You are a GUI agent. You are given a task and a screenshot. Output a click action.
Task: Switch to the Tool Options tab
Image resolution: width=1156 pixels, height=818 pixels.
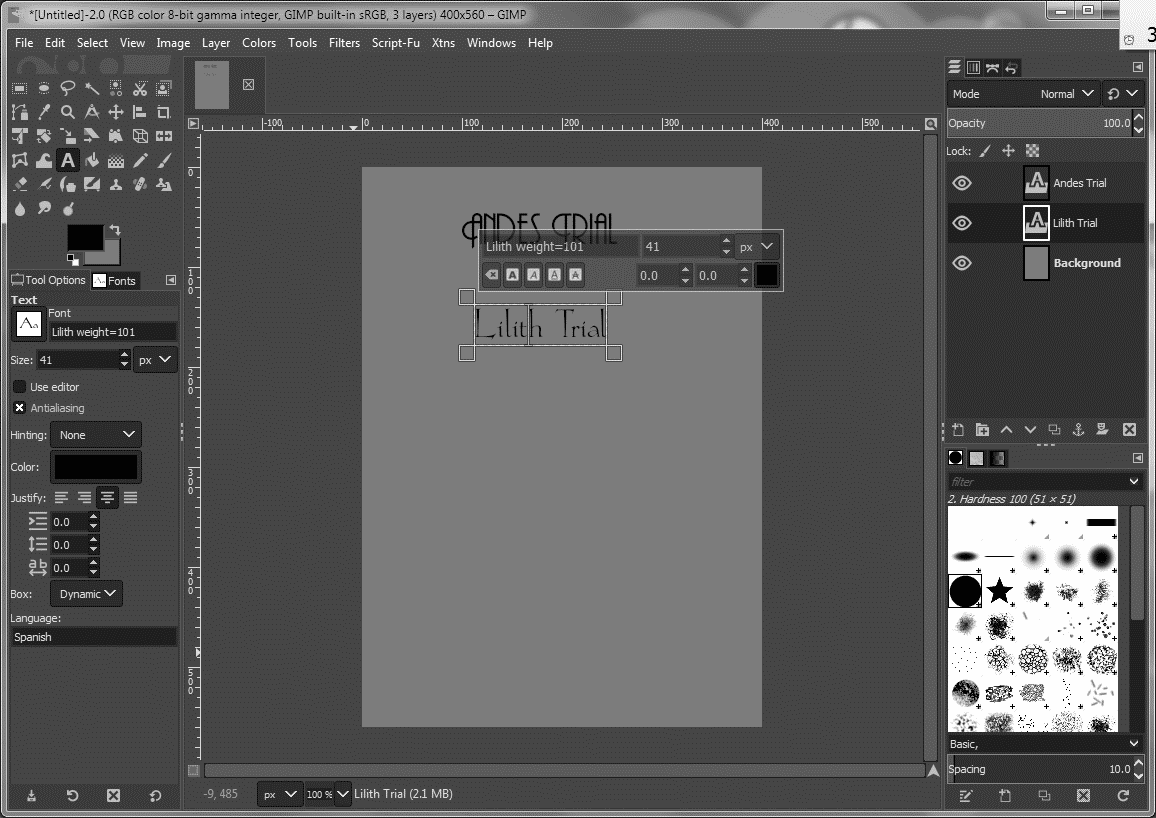pyautogui.click(x=49, y=280)
